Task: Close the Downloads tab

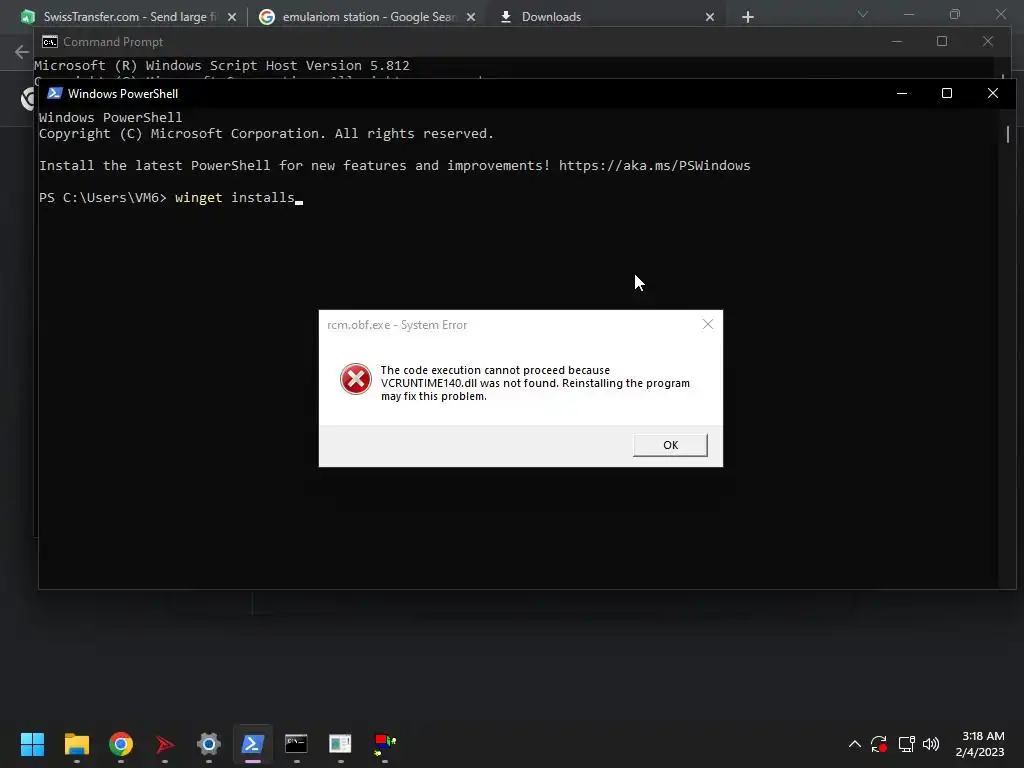Action: (710, 17)
